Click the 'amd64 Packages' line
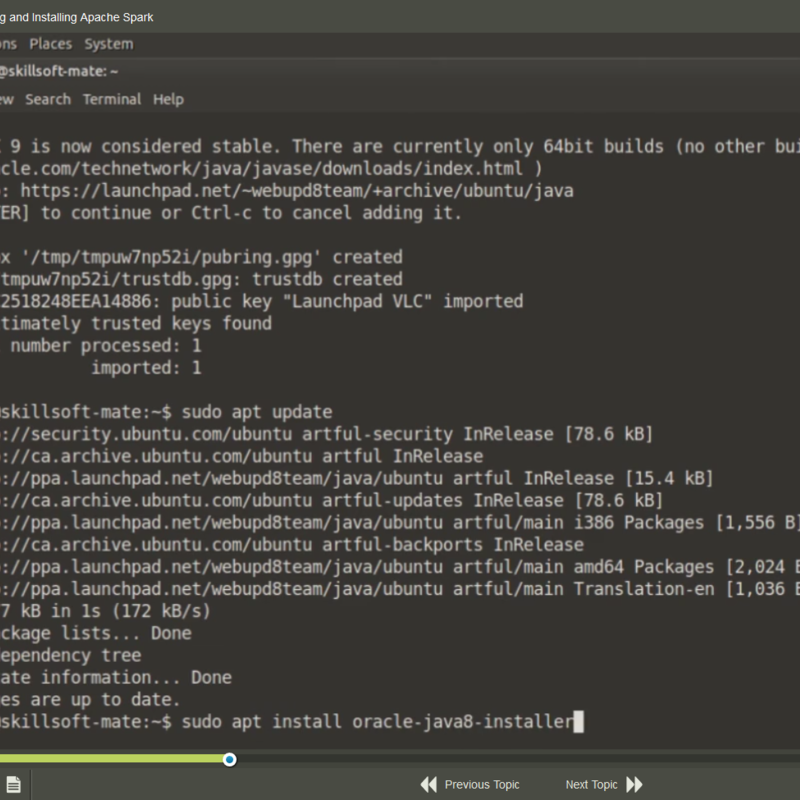Viewport: 800px width, 800px height. pyautogui.click(x=400, y=567)
